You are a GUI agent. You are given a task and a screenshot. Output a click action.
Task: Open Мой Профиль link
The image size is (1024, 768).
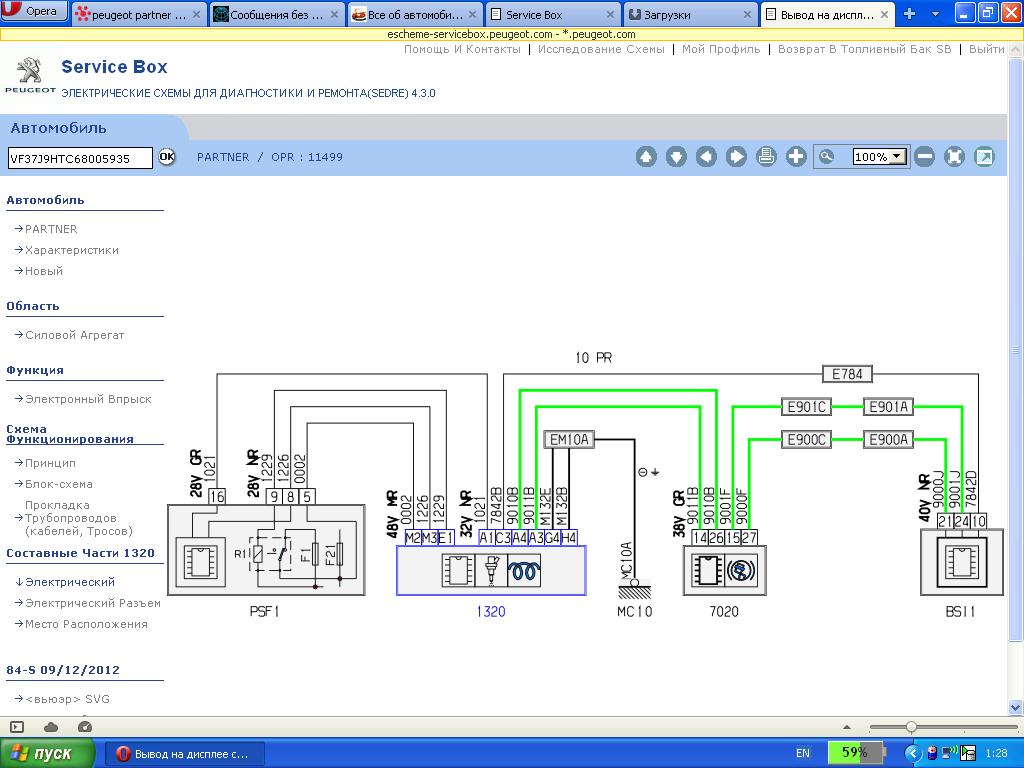pos(721,49)
